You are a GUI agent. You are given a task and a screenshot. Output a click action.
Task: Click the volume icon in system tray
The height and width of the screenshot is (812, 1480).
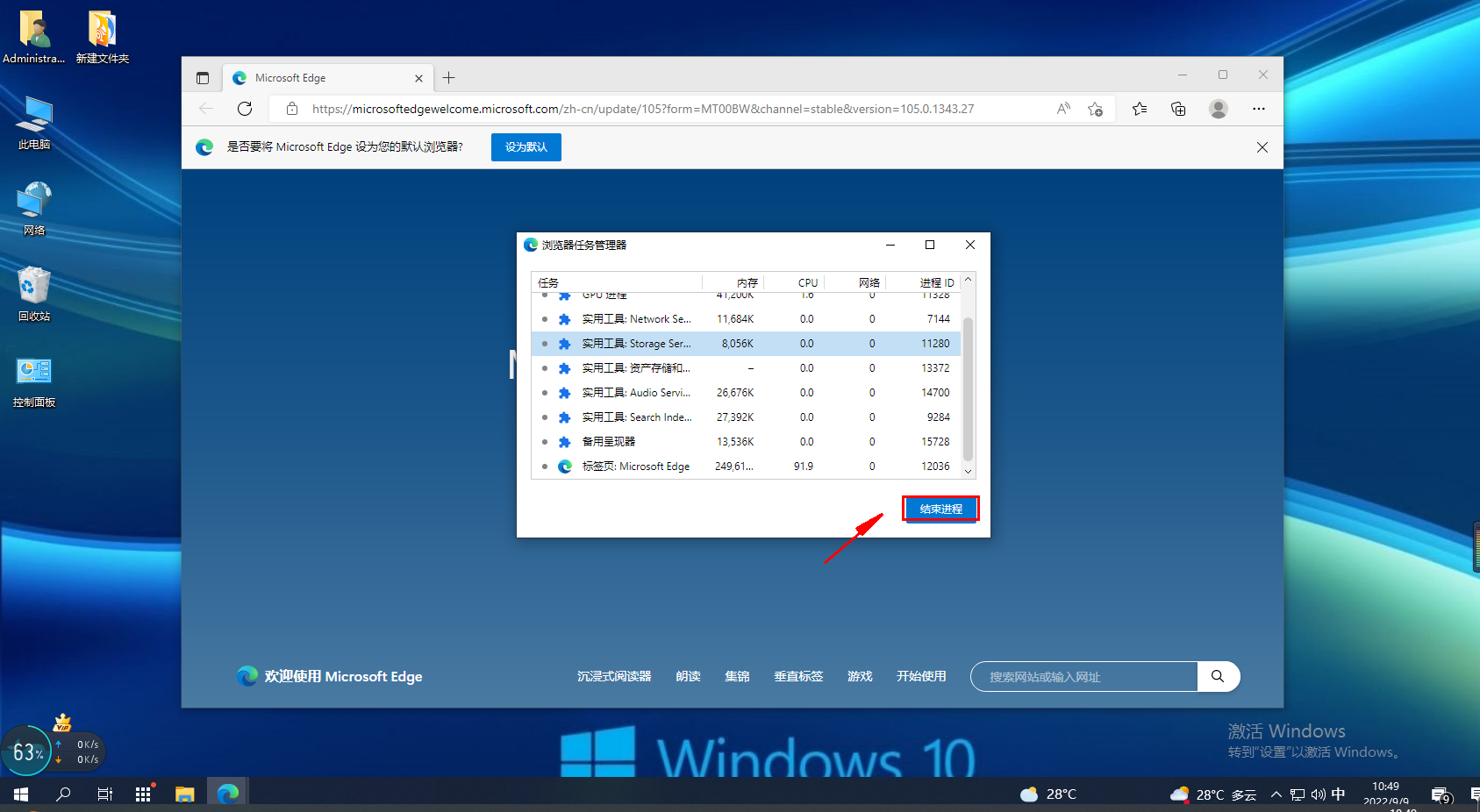pos(1318,794)
